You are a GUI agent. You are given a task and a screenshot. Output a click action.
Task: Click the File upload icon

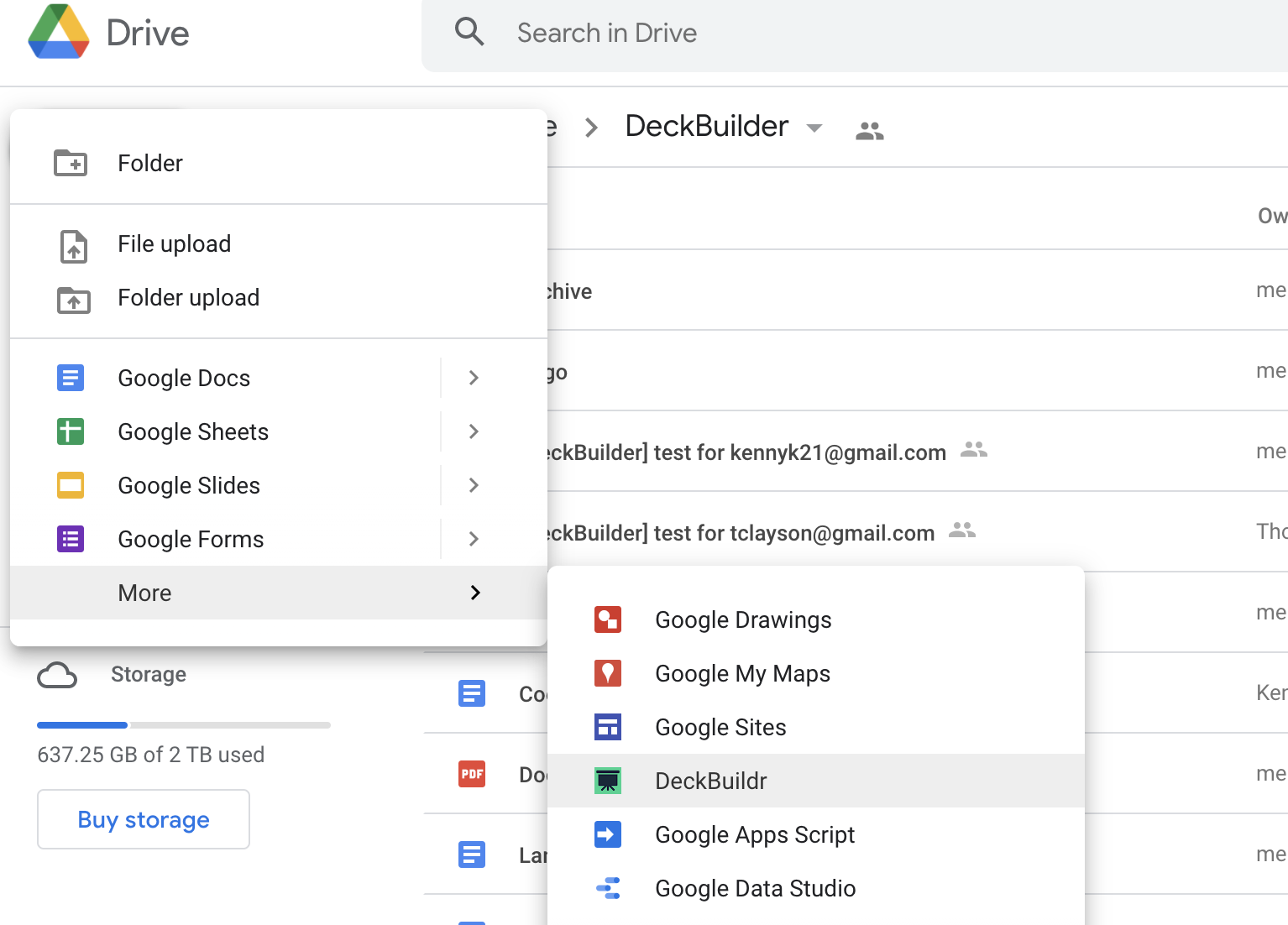[74, 245]
